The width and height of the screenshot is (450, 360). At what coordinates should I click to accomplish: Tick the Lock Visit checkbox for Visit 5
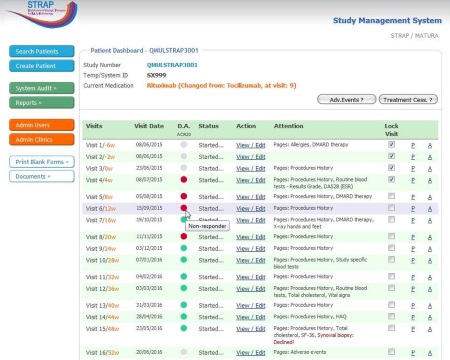tap(392, 196)
